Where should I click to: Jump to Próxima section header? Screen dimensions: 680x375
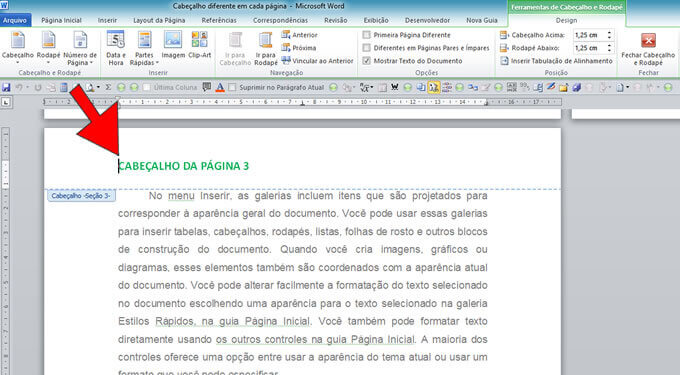coord(299,48)
